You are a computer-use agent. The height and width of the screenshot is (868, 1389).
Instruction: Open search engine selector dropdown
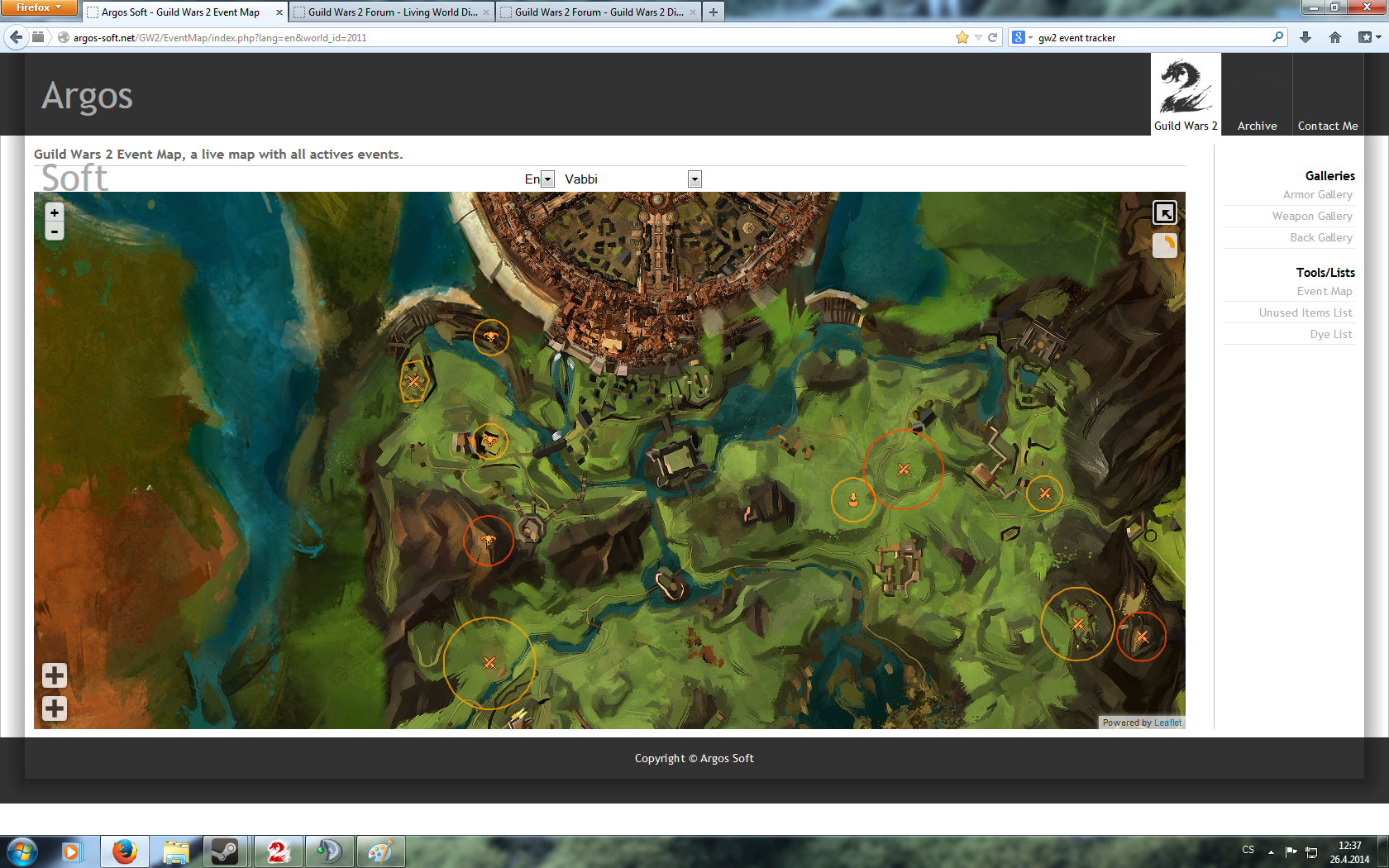tap(1023, 37)
